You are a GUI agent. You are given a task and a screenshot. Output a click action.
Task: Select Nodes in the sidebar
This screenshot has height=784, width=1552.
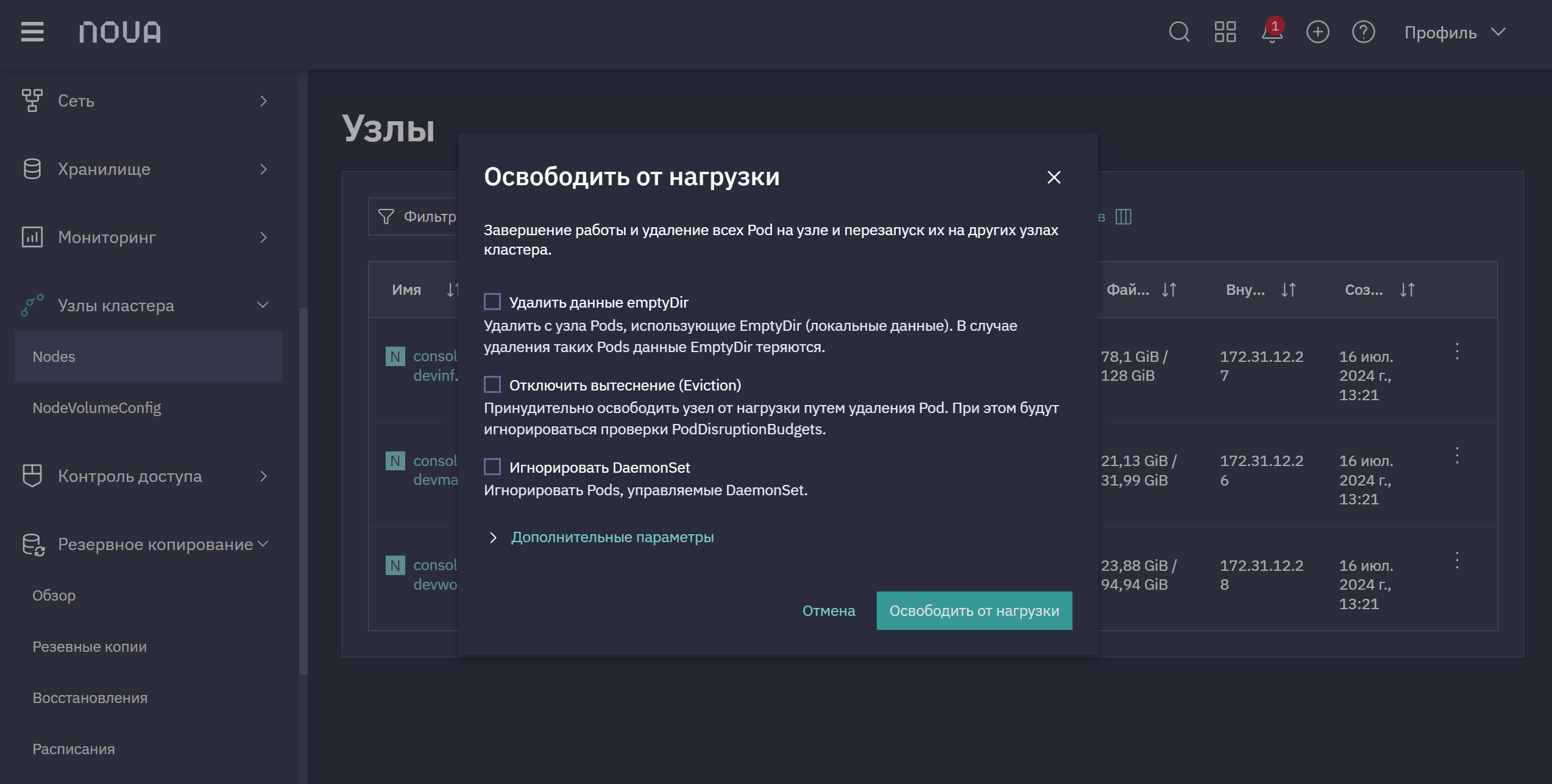[149, 356]
